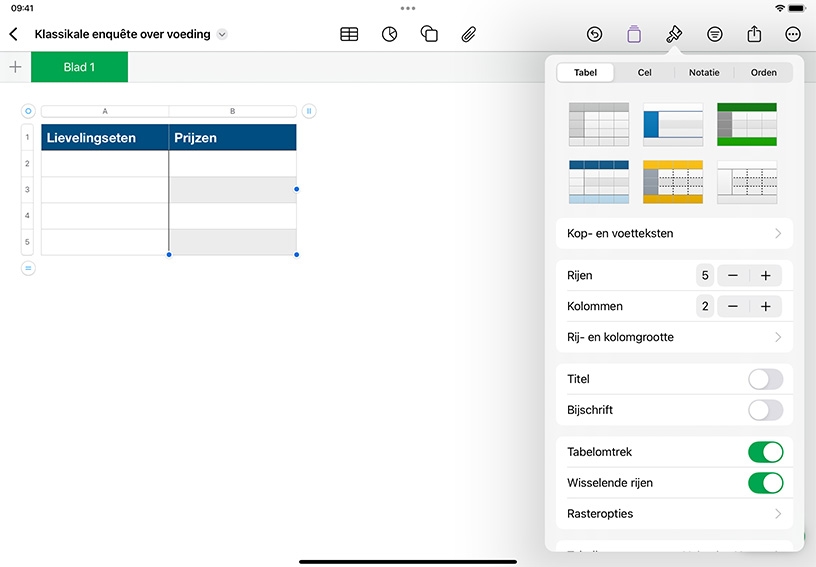Increase the Rijen count

766,275
